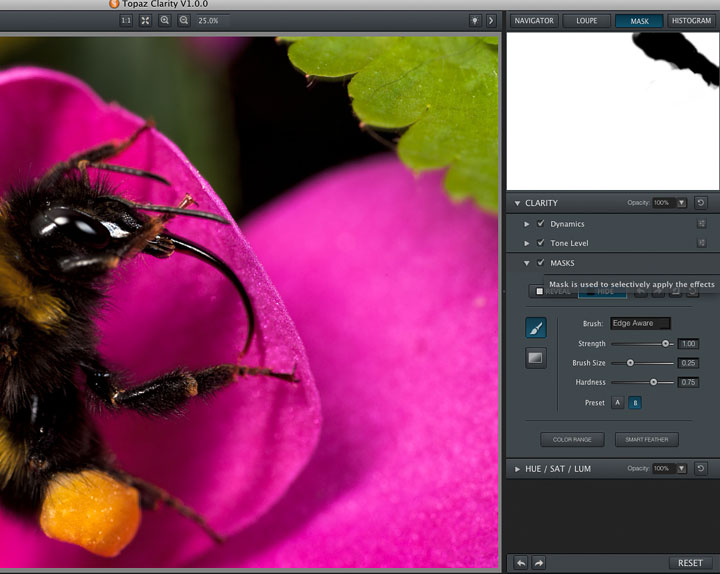Open the Clarity opacity dropdown arrow
720x574 pixels.
pos(681,203)
